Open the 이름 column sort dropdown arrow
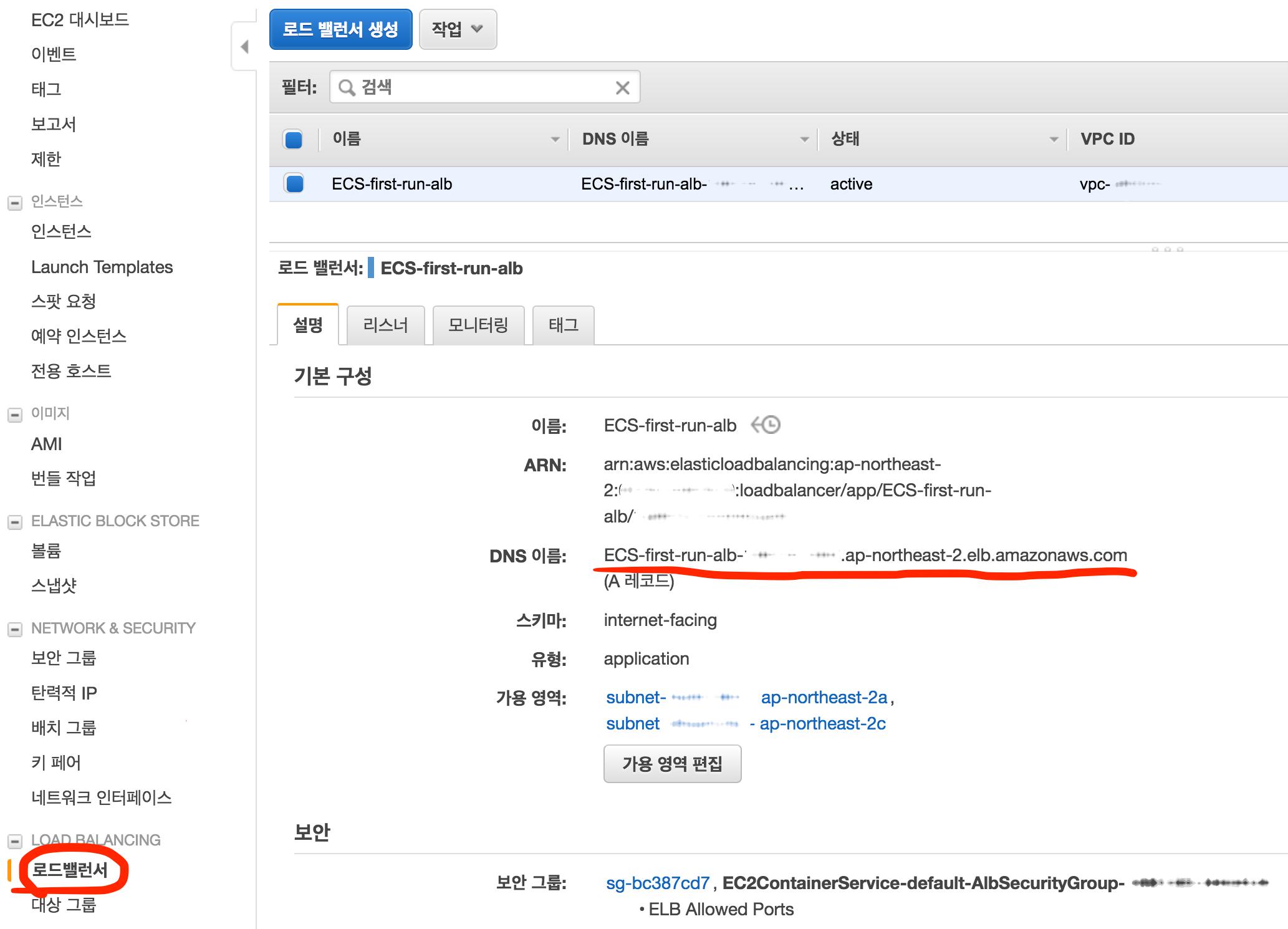Screen dimensions: 1288x929 (555, 140)
